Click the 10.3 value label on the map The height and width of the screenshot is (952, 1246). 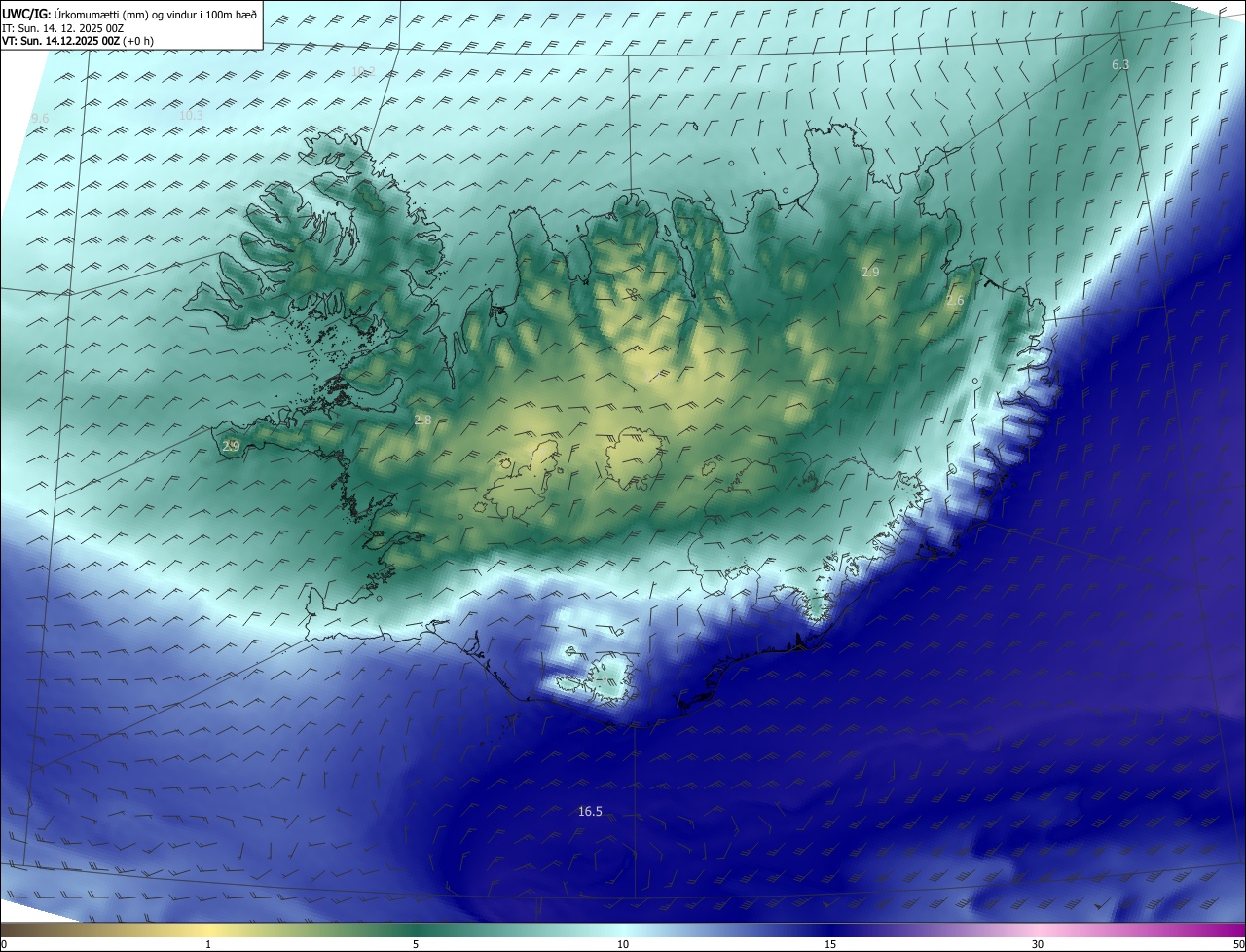pos(191,115)
